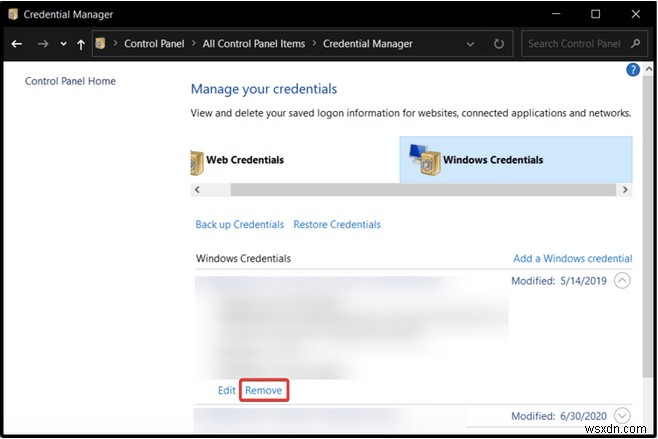
Task: Click Add a Windows credential
Action: (x=573, y=259)
